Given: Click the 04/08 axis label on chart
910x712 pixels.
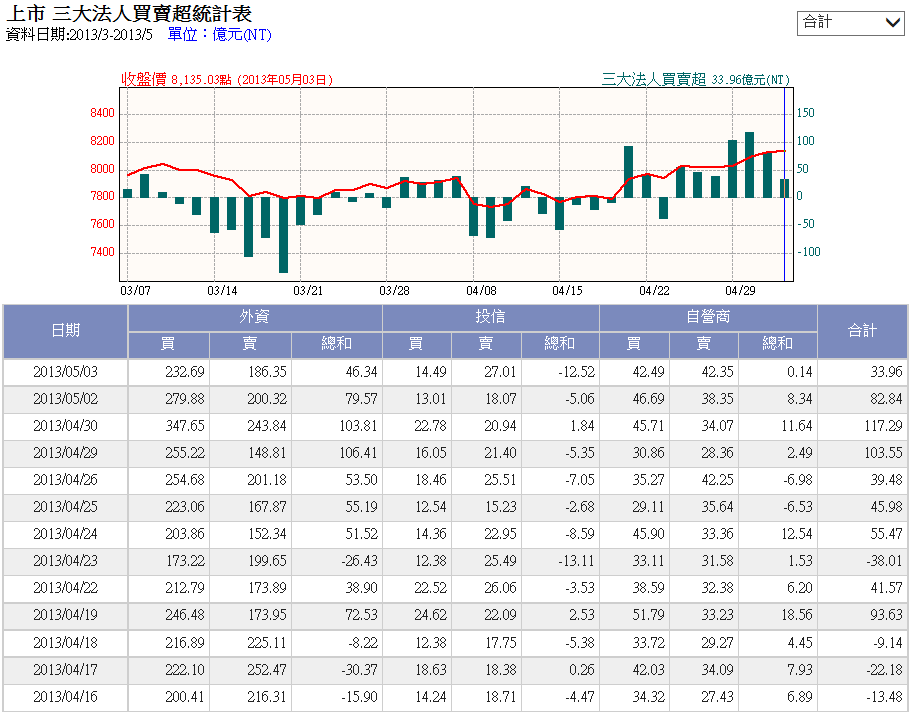Looking at the screenshot, I should tap(481, 291).
